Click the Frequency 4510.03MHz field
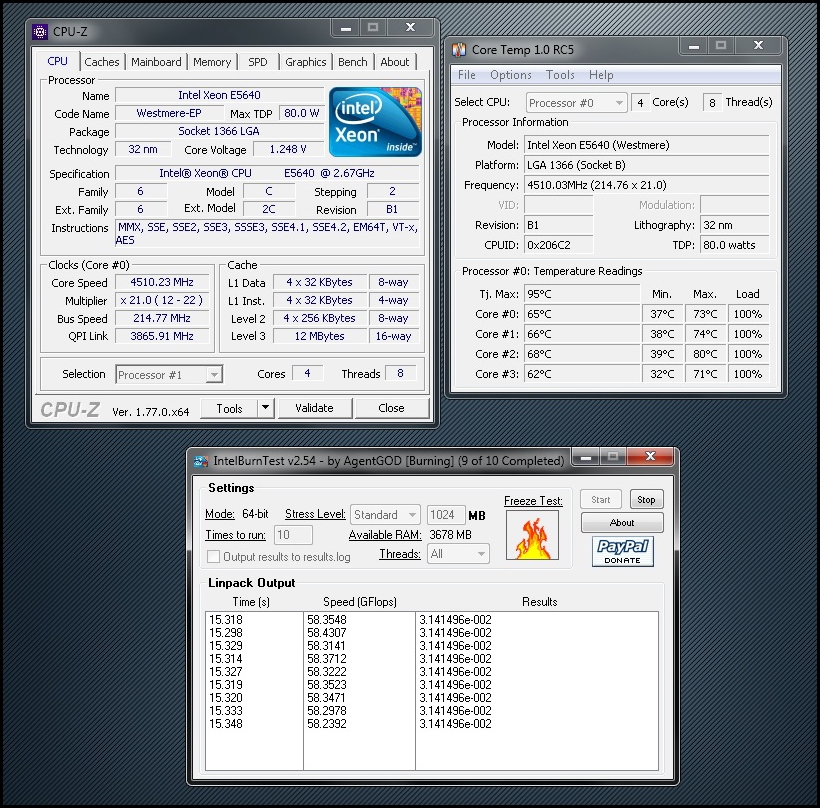Viewport: 820px width, 808px height. (x=646, y=185)
